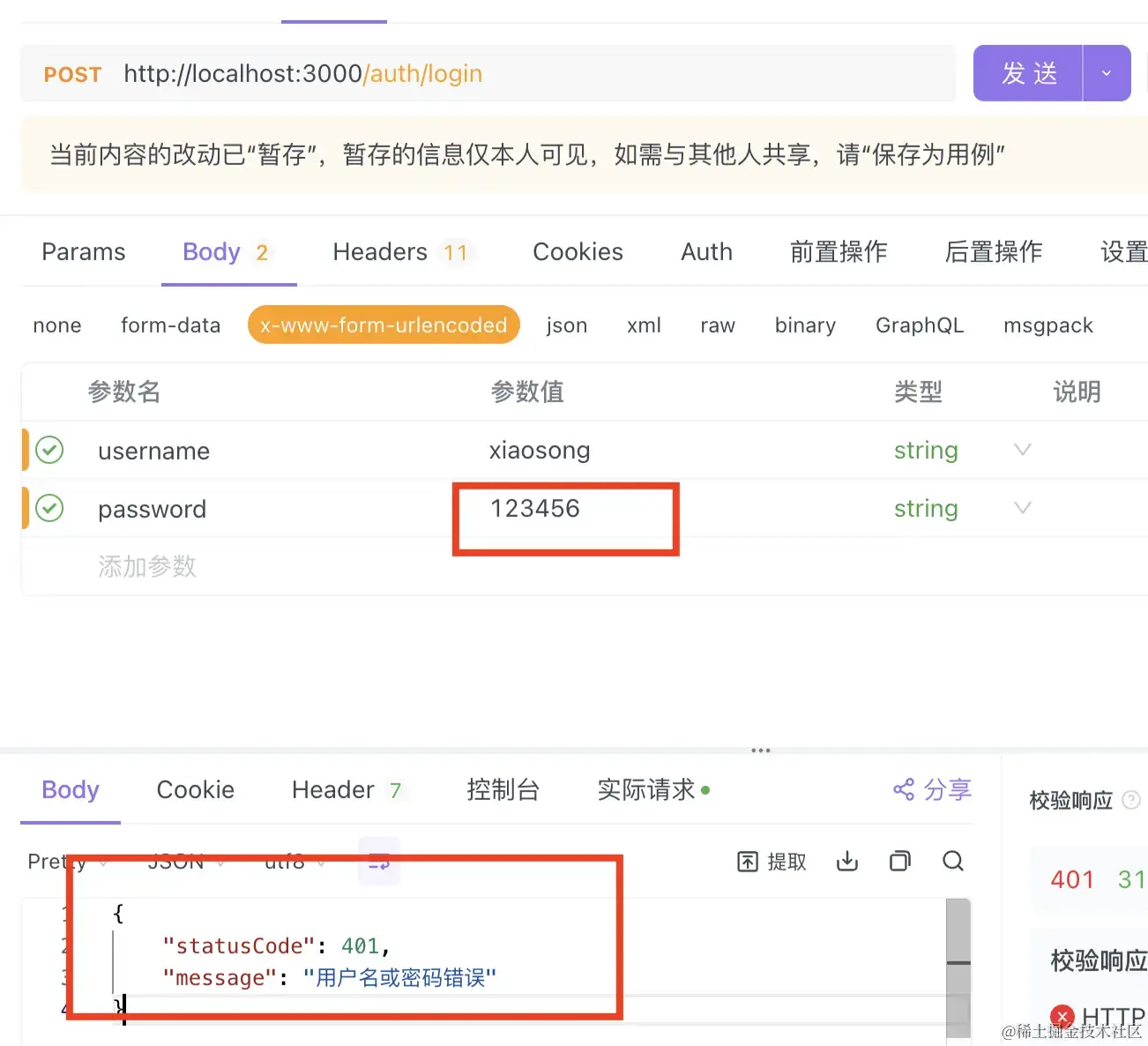Image resolution: width=1148 pixels, height=1046 pixels.
Task: Click the 123456 password value
Action: (x=535, y=508)
